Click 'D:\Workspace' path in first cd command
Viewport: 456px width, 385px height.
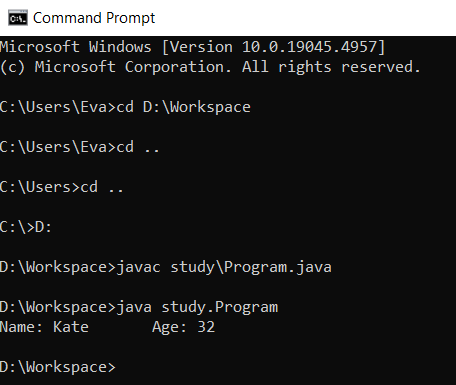click(197, 107)
